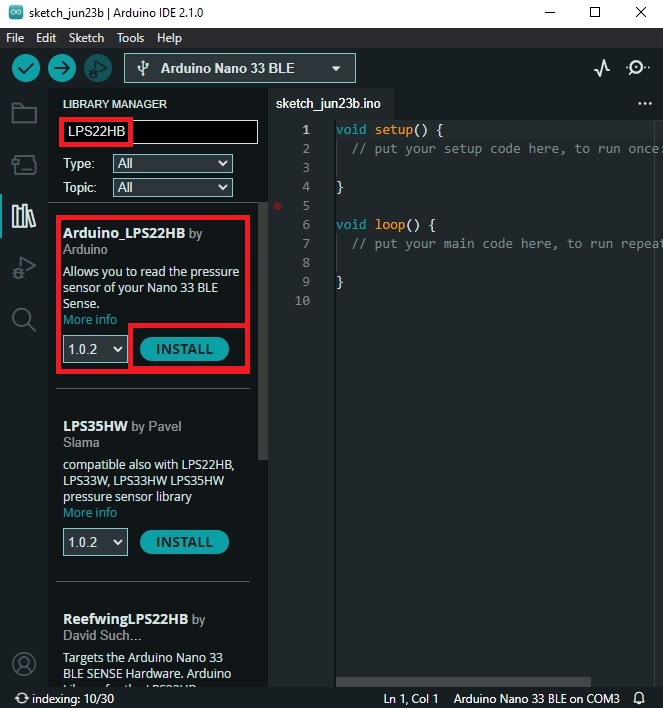Click the LPS35HW library title
The height and width of the screenshot is (708, 663).
95,426
